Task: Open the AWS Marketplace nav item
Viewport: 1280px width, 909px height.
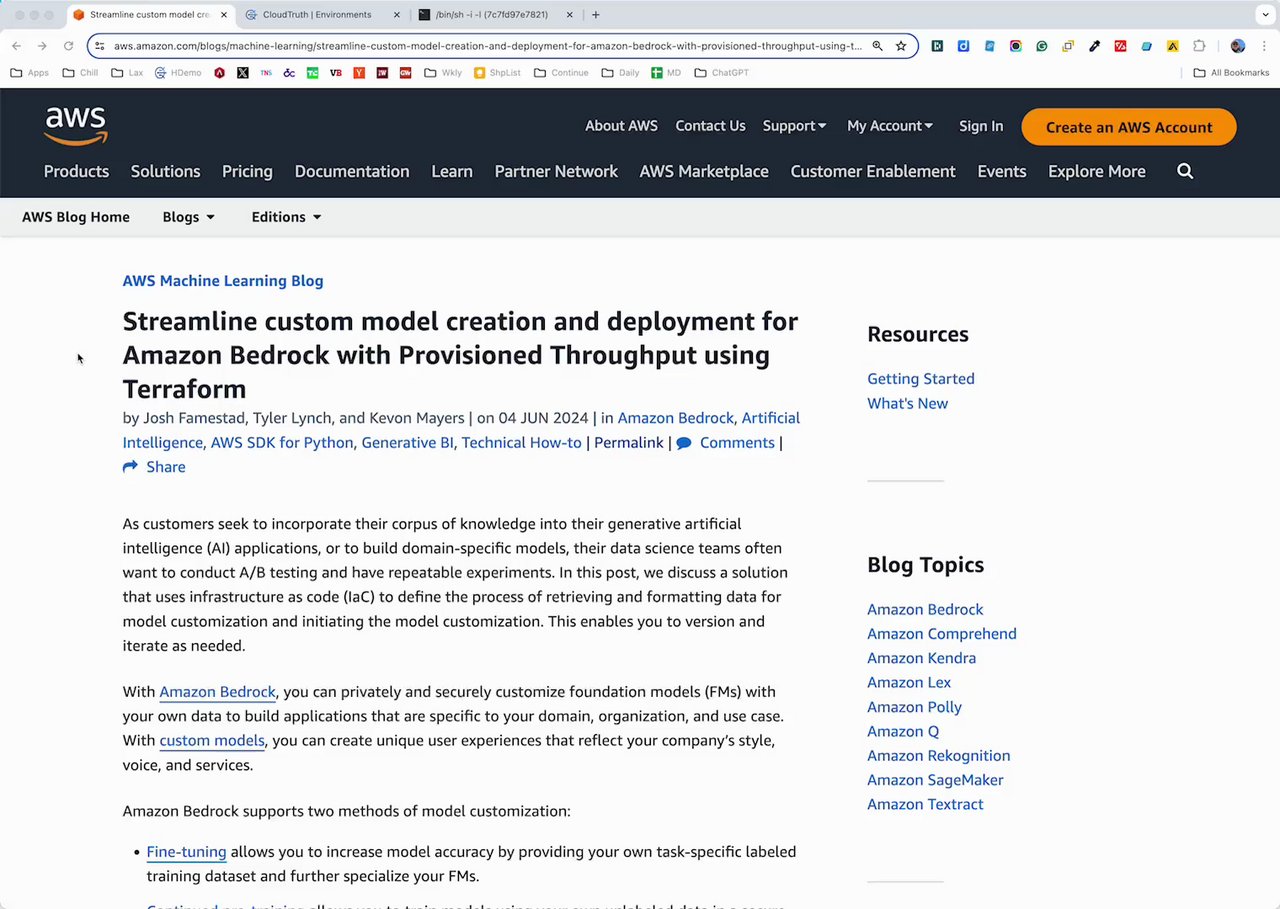Action: click(x=704, y=171)
